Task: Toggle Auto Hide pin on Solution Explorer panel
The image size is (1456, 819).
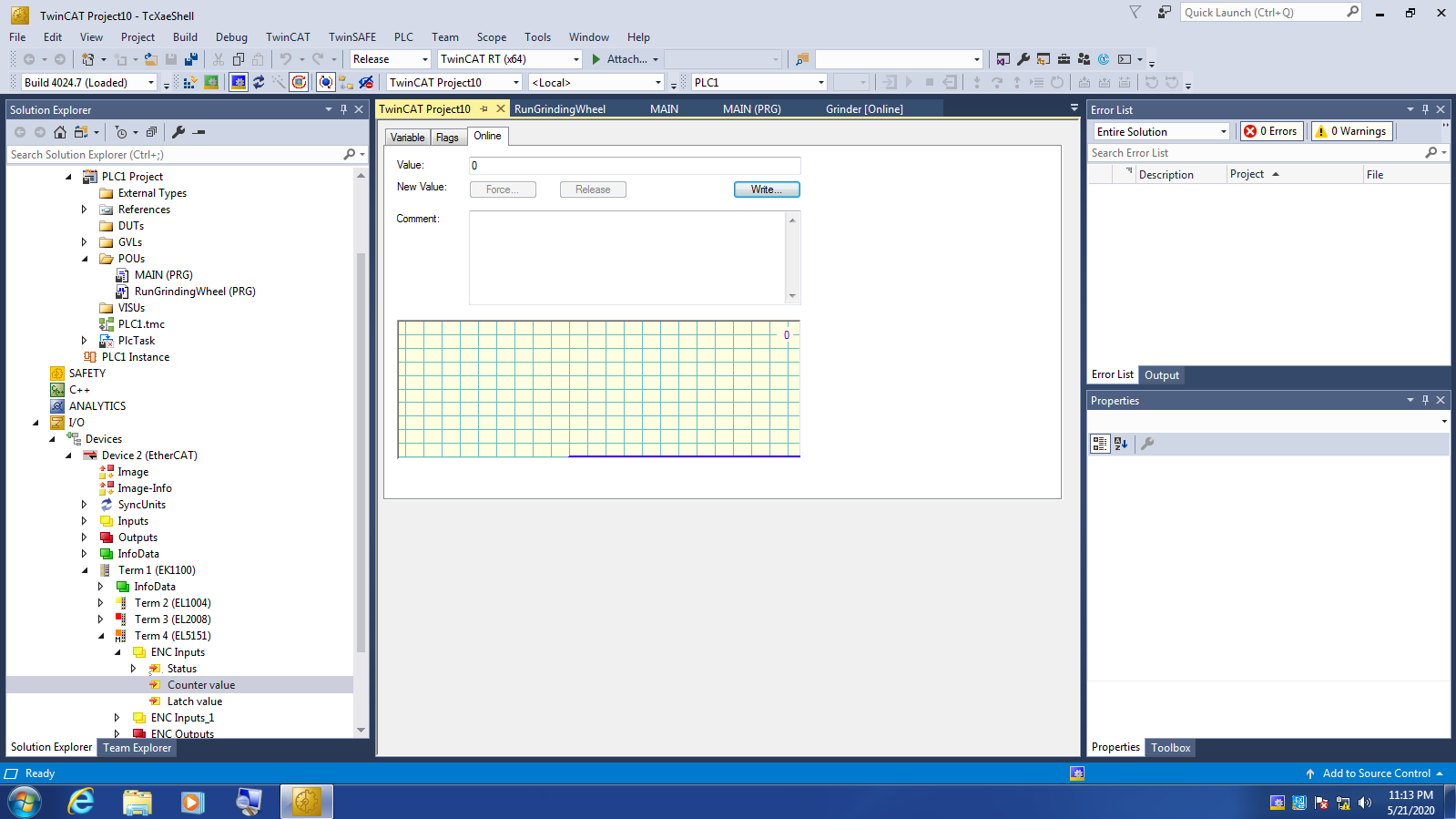Action: point(343,109)
